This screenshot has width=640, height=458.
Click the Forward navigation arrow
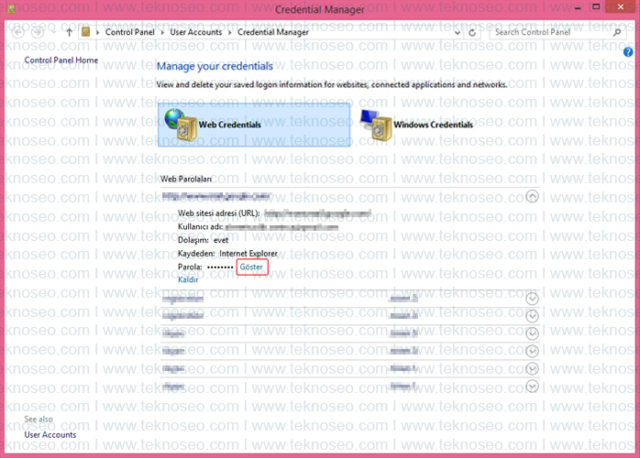coord(38,32)
